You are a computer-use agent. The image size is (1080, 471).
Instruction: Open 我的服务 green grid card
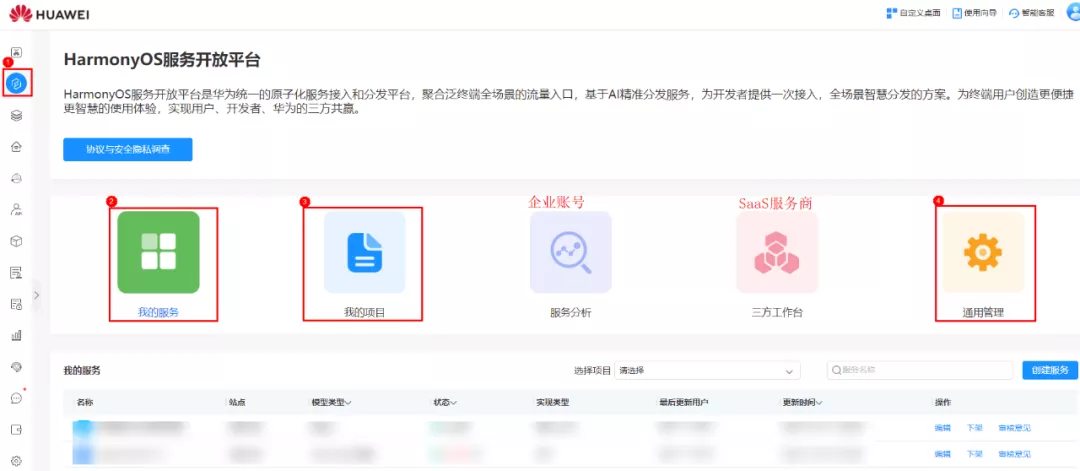pyautogui.click(x=158, y=264)
